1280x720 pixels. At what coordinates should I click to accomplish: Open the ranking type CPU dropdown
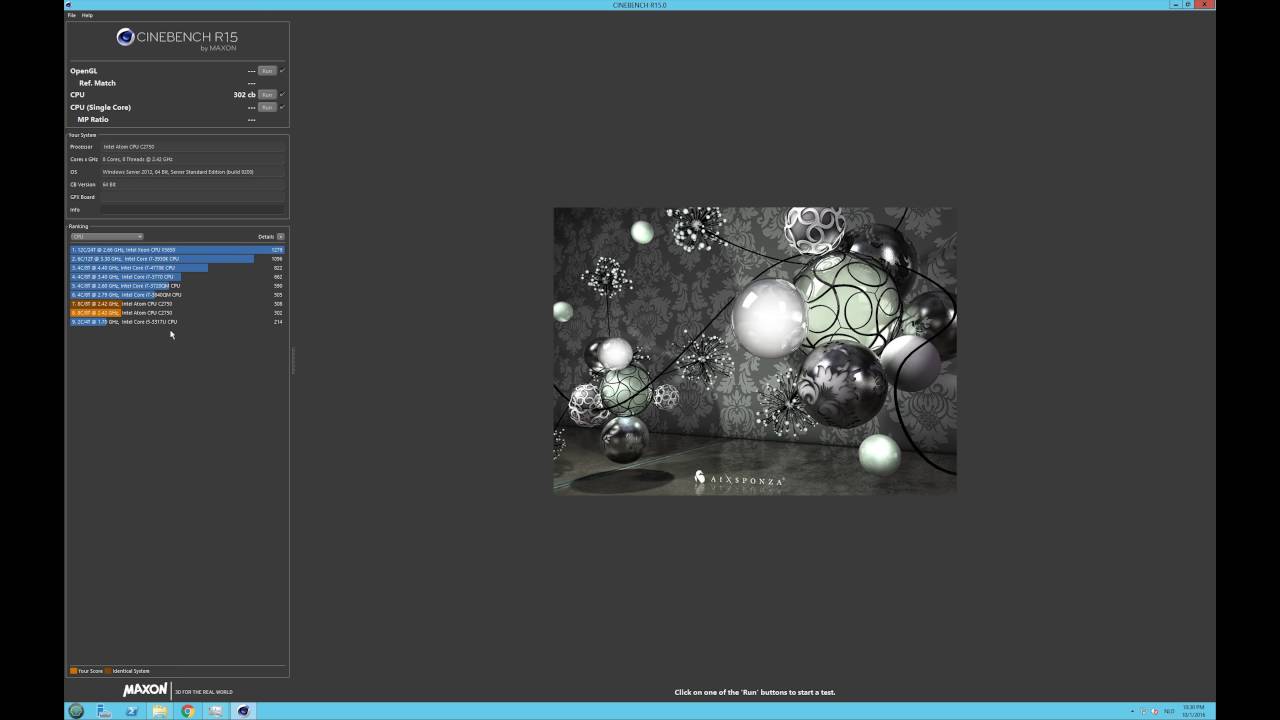pos(106,237)
